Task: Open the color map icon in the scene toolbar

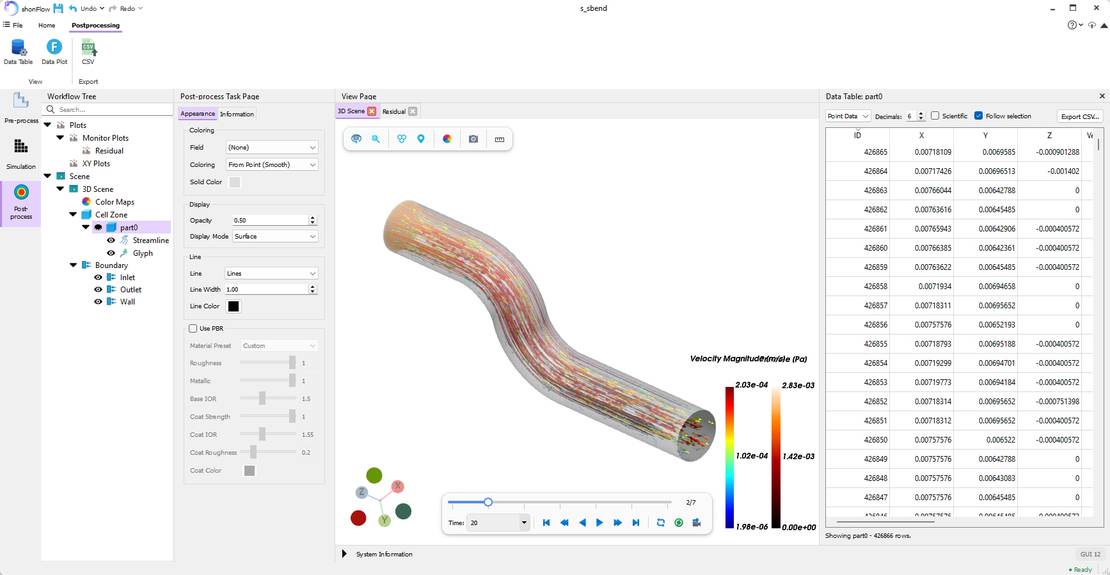Action: [447, 139]
